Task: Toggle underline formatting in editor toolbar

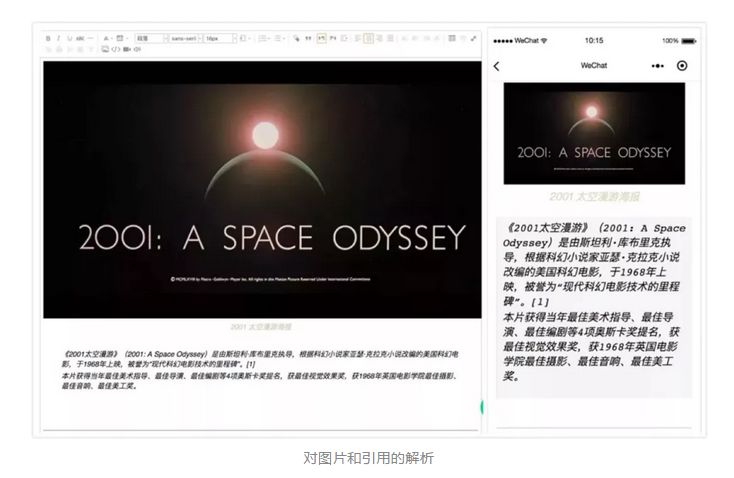Action: [x=70, y=38]
